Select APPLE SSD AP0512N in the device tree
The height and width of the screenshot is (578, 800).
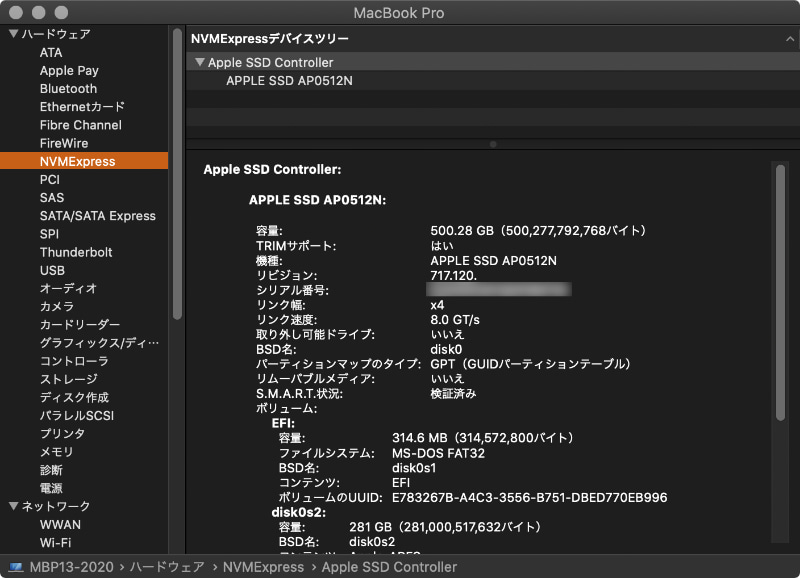[x=287, y=80]
